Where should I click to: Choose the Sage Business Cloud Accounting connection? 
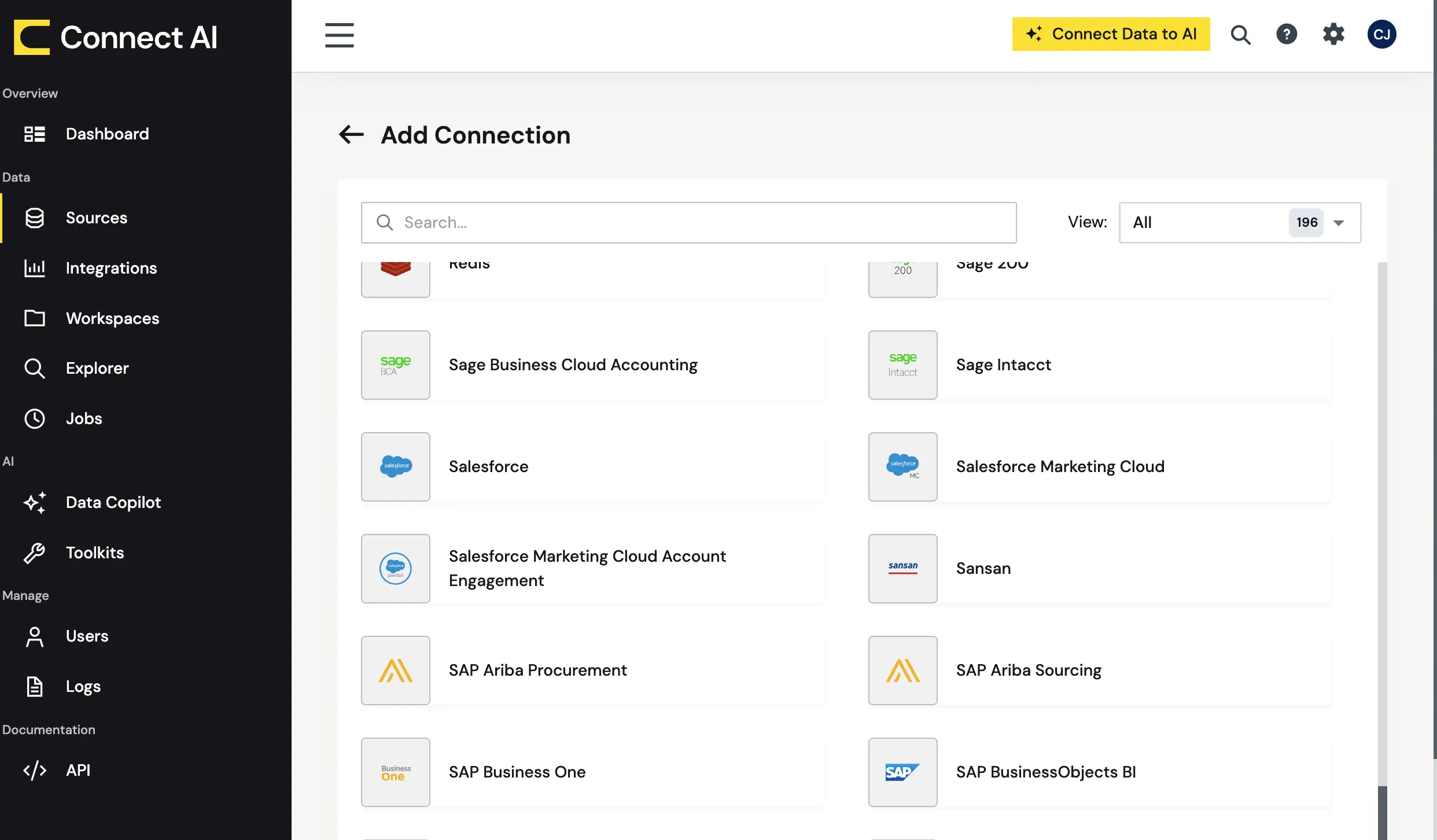click(573, 365)
